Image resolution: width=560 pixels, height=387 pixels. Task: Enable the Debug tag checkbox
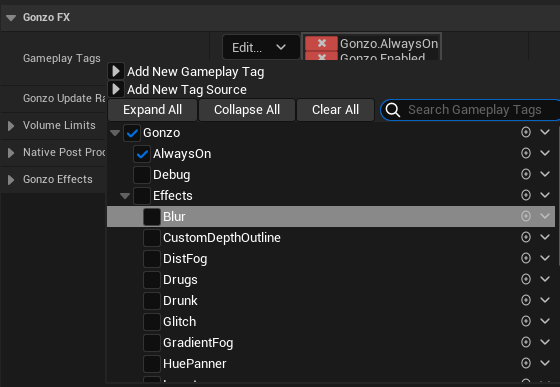(142, 175)
